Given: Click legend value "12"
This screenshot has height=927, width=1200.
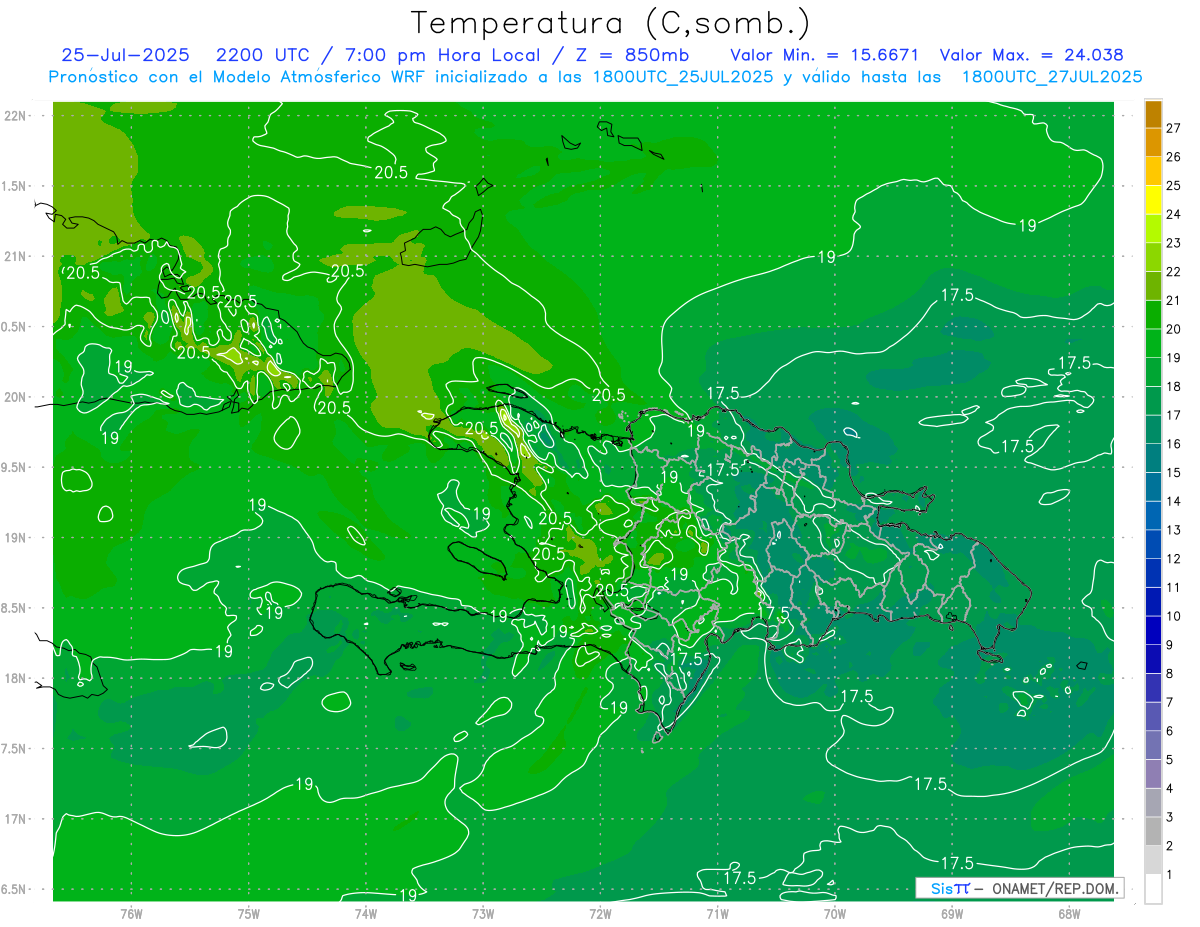Looking at the screenshot, I should [1173, 558].
